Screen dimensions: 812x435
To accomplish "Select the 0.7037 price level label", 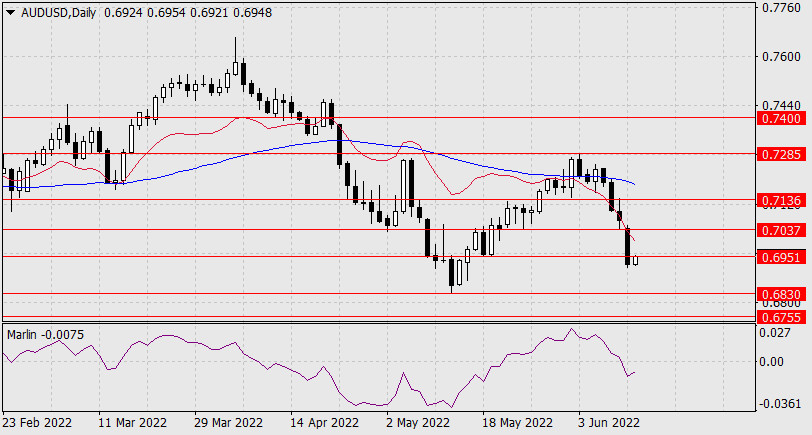I will coord(782,230).
